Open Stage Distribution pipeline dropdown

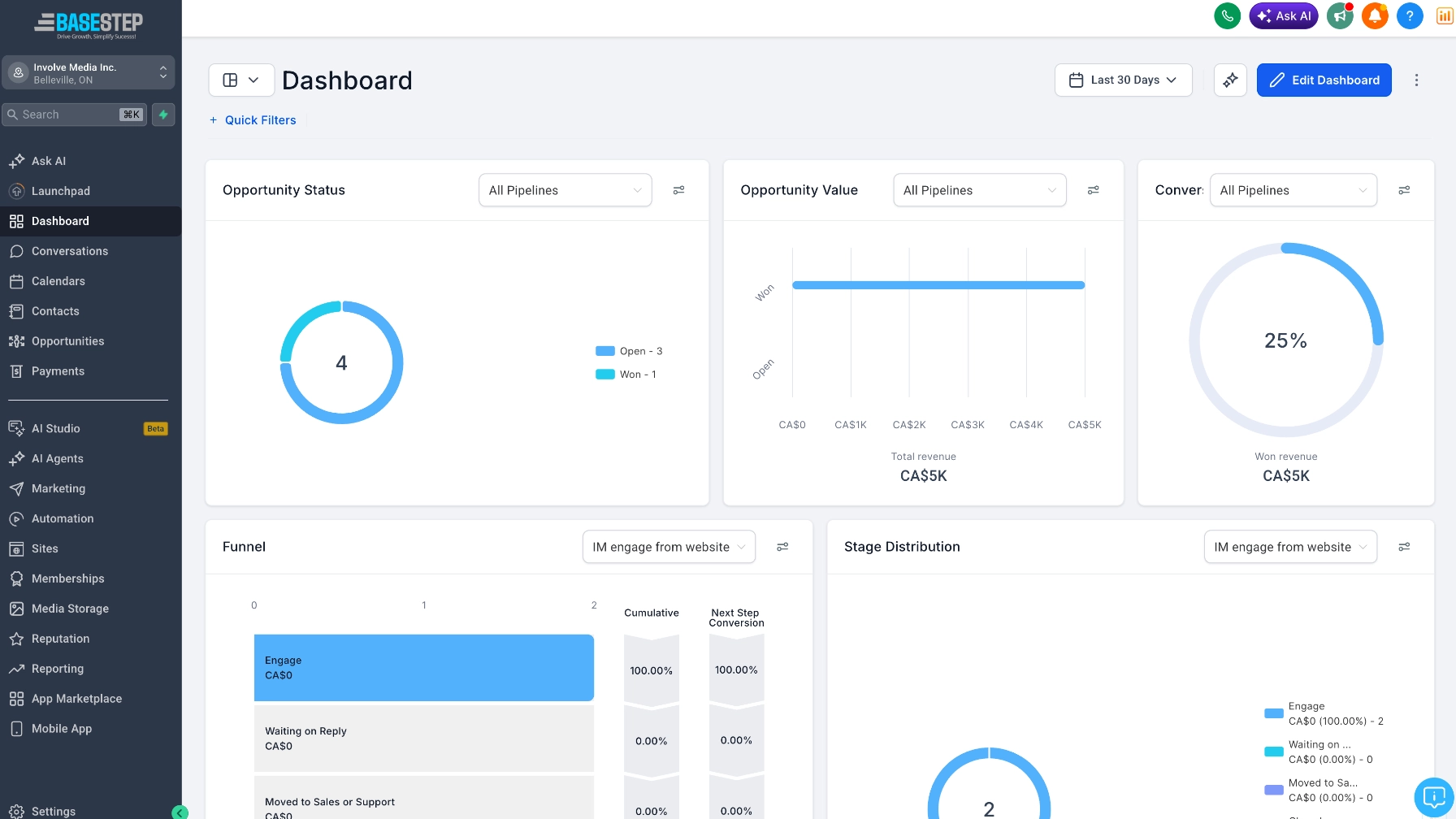1290,547
